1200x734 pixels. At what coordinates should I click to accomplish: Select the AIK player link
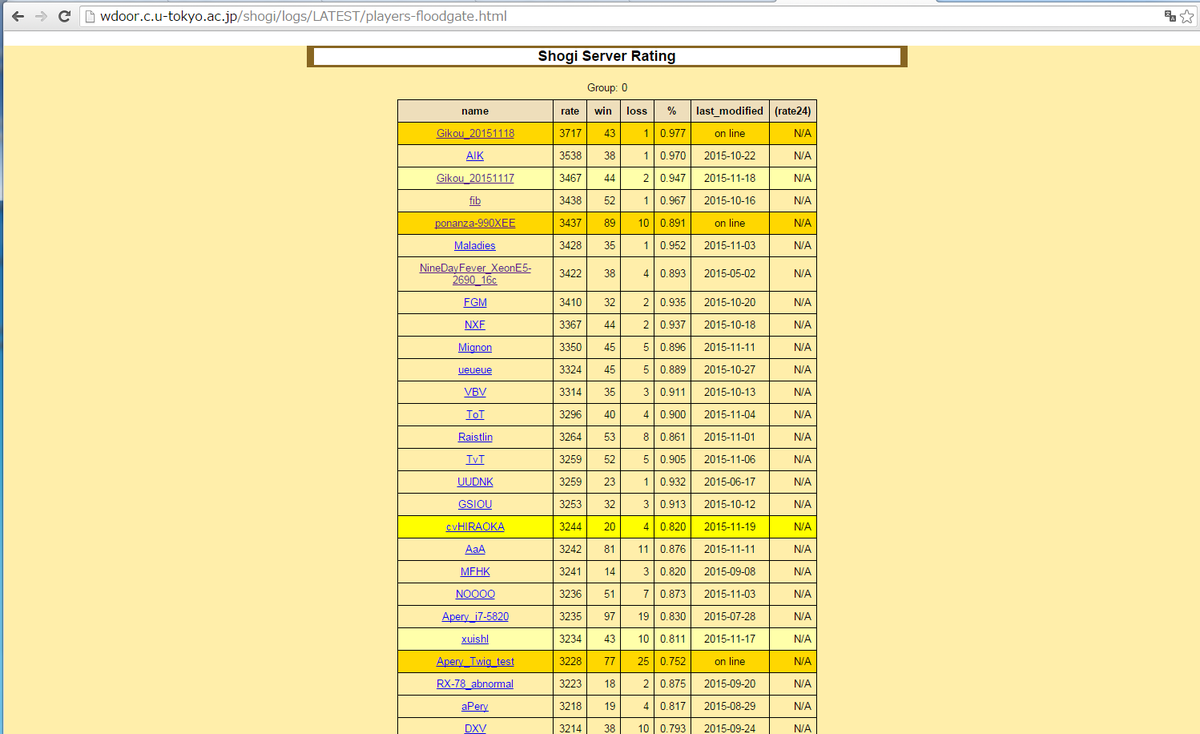click(x=474, y=155)
